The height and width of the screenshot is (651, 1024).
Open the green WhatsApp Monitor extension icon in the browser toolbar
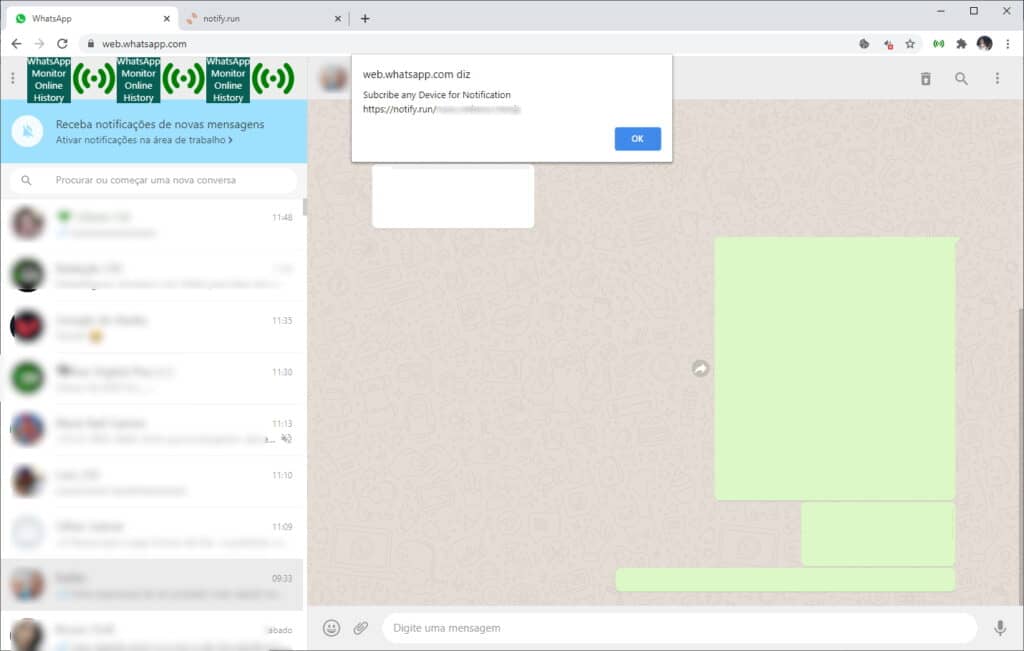pyautogui.click(x=938, y=44)
